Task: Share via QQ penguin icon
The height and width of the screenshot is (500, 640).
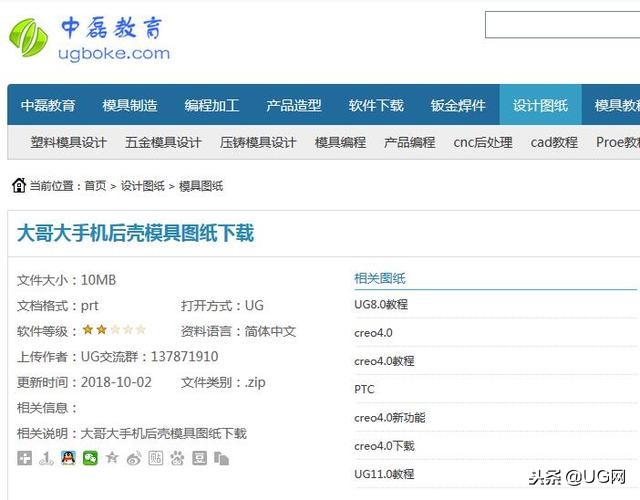Action: [68, 458]
